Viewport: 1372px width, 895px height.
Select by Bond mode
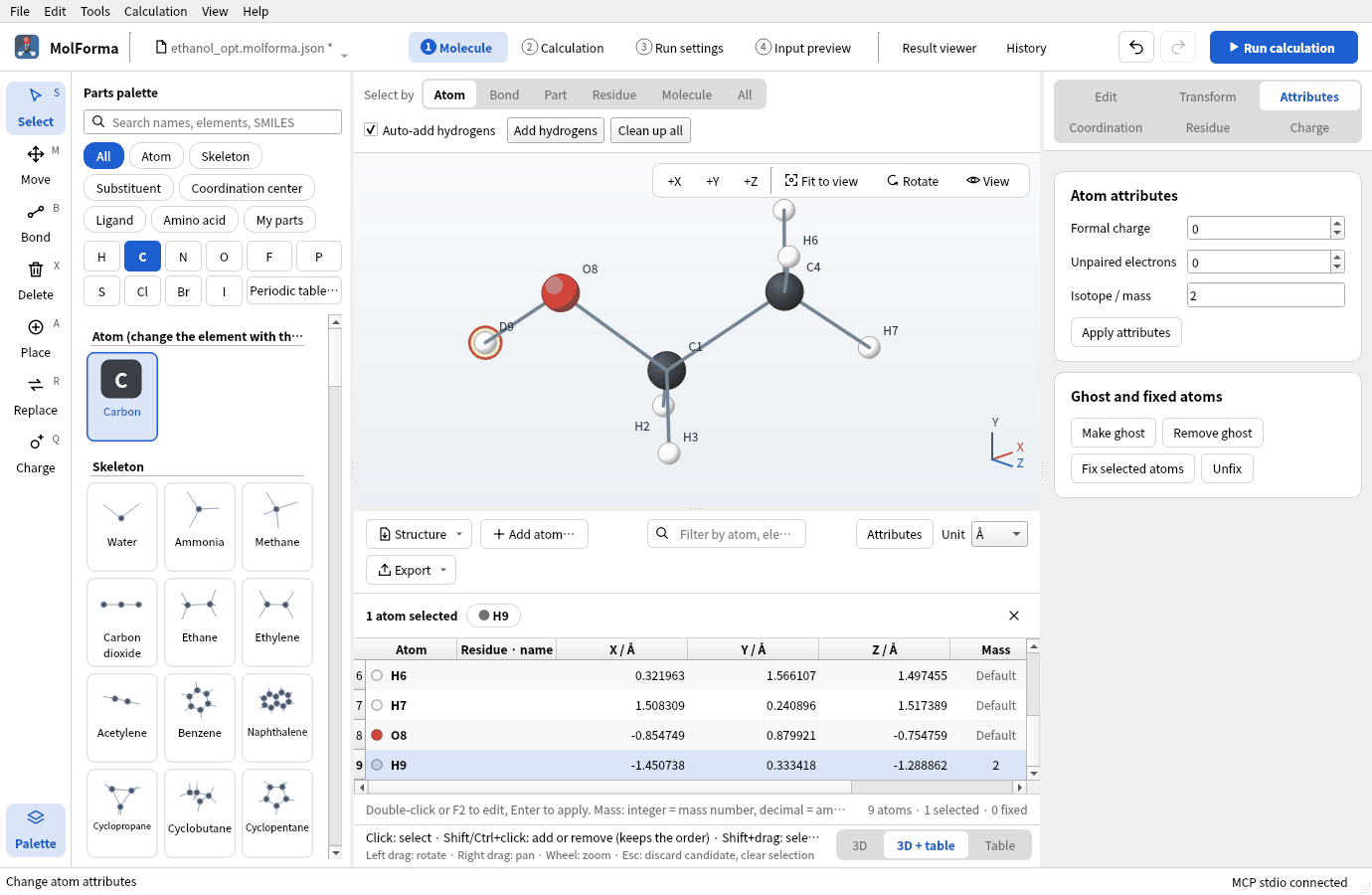click(504, 94)
